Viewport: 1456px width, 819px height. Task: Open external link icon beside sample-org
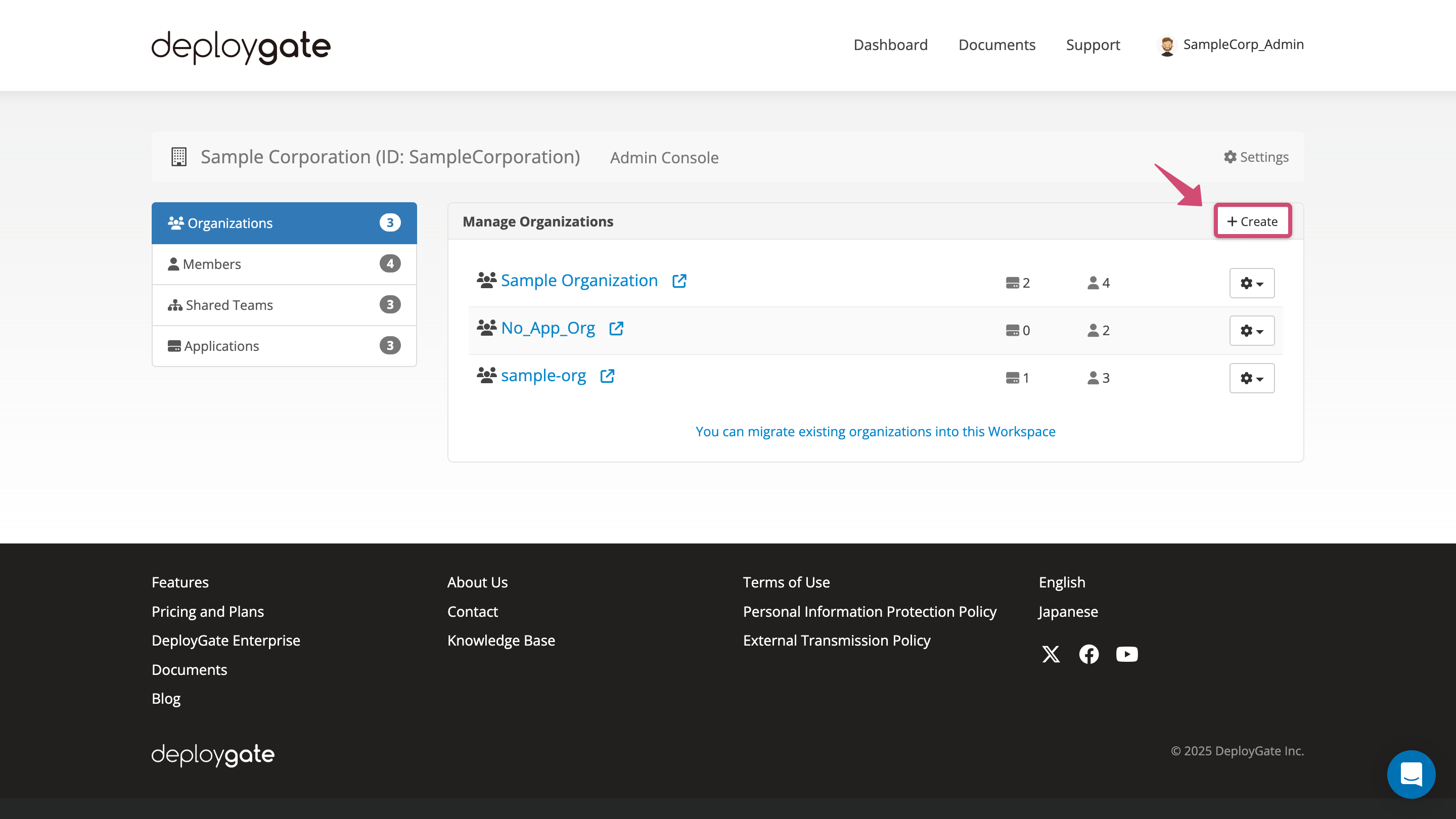coord(607,376)
